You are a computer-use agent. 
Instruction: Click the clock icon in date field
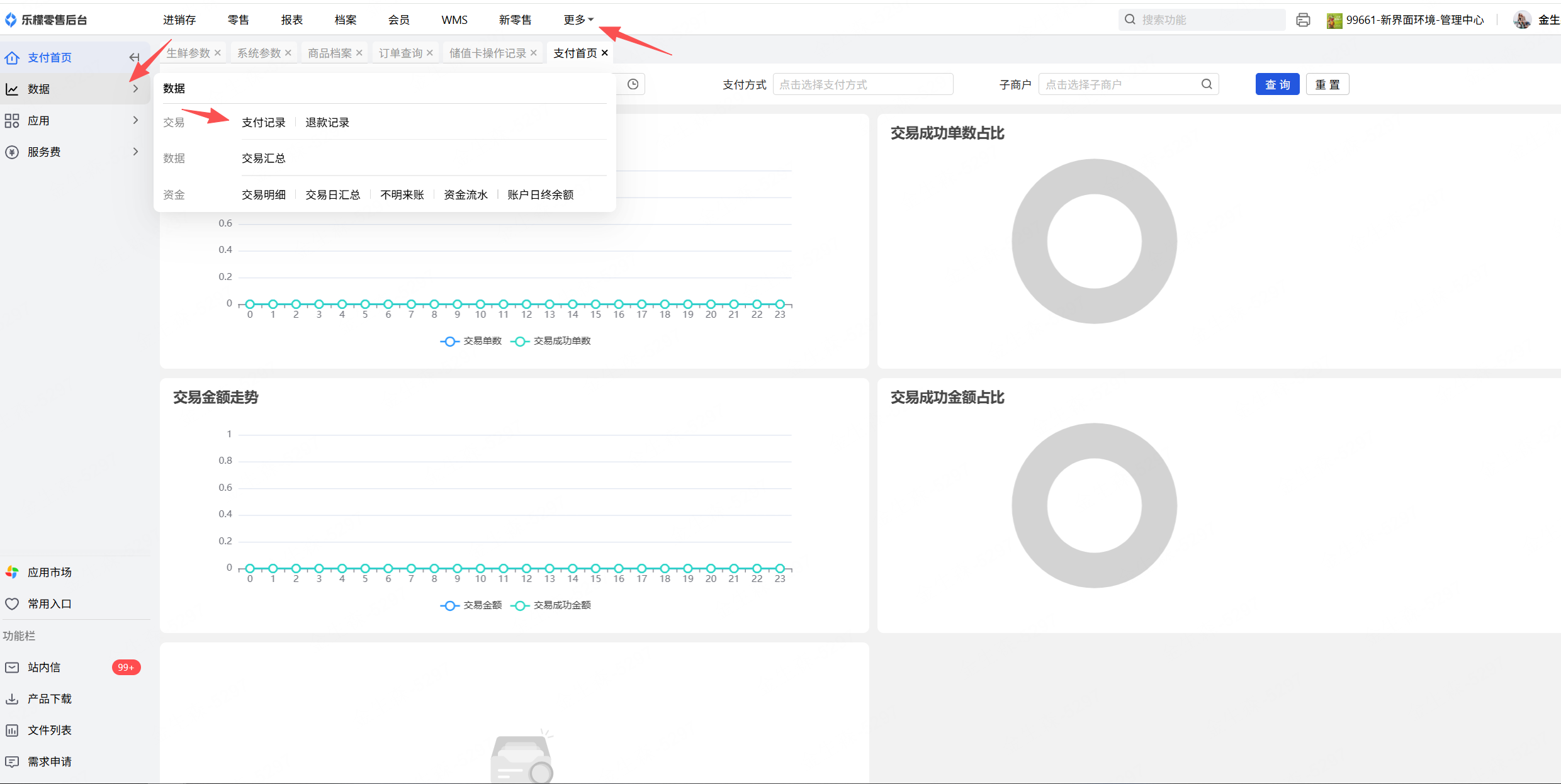[x=633, y=84]
